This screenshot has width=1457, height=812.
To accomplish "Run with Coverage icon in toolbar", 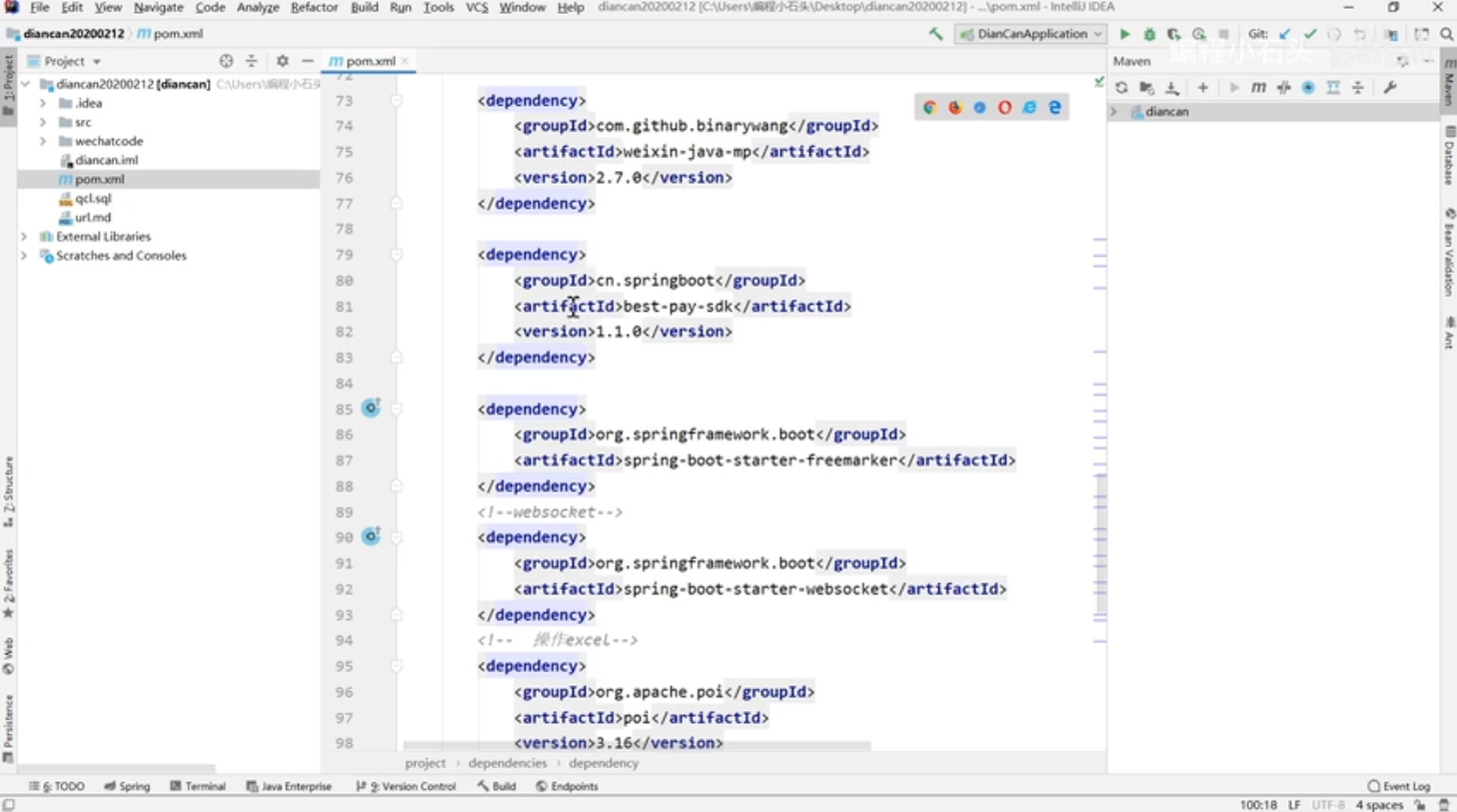I will tap(1174, 34).
